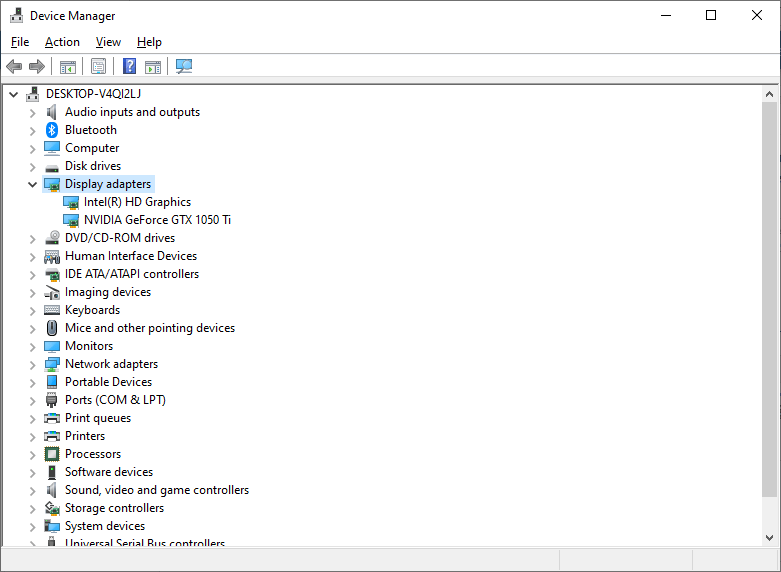Click the Bluetooth category icon
The image size is (781, 572).
[x=52, y=130]
